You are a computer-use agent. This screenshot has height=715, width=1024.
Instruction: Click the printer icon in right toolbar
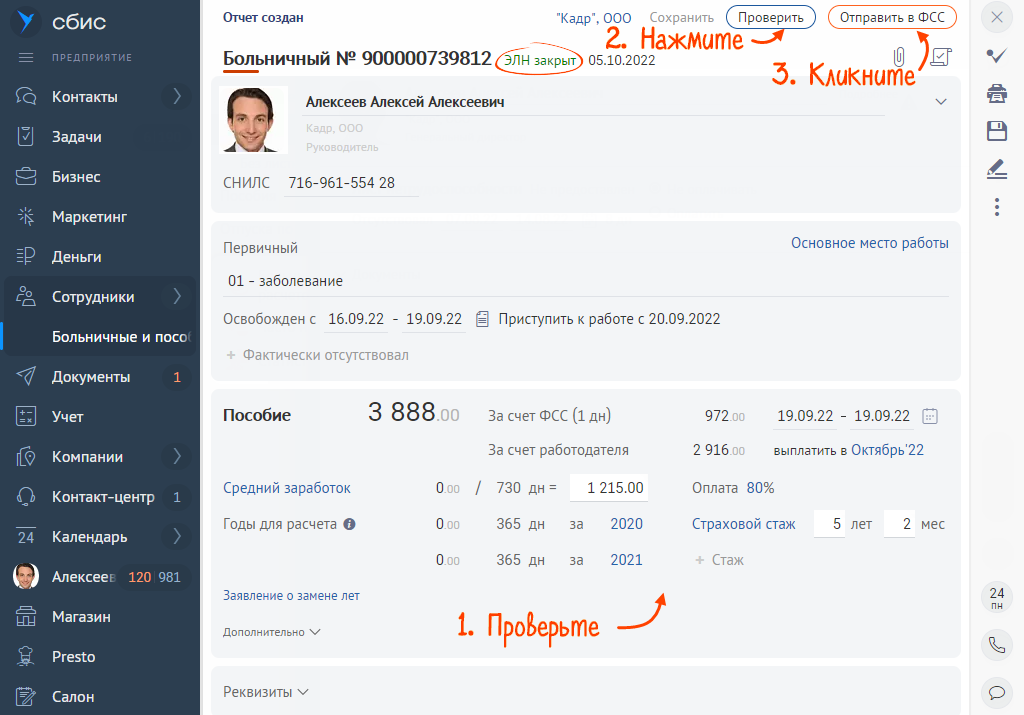(996, 94)
